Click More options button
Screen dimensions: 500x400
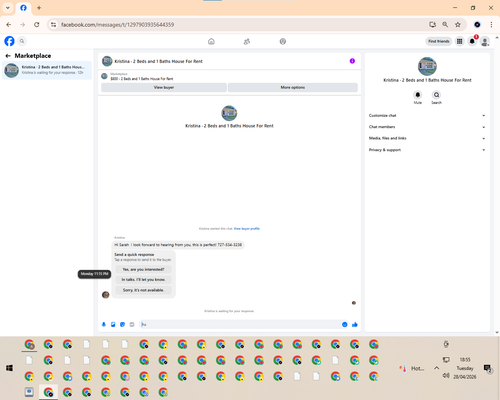[x=293, y=87]
